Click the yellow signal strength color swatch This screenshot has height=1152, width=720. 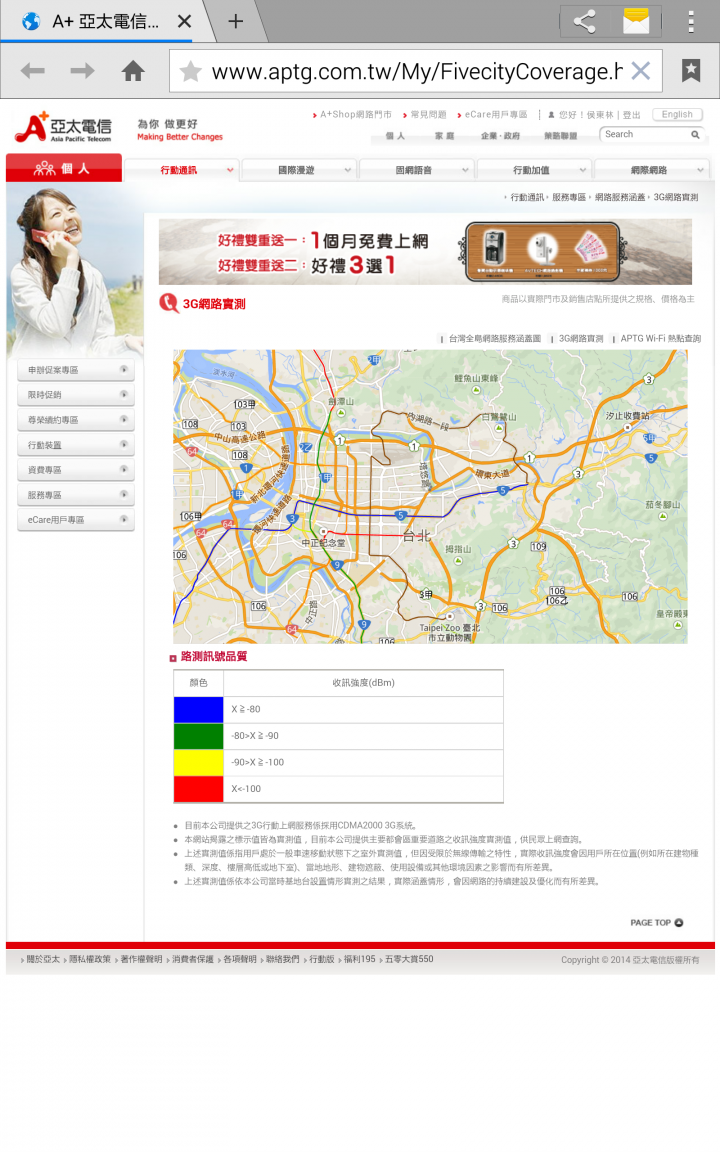pyautogui.click(x=198, y=763)
